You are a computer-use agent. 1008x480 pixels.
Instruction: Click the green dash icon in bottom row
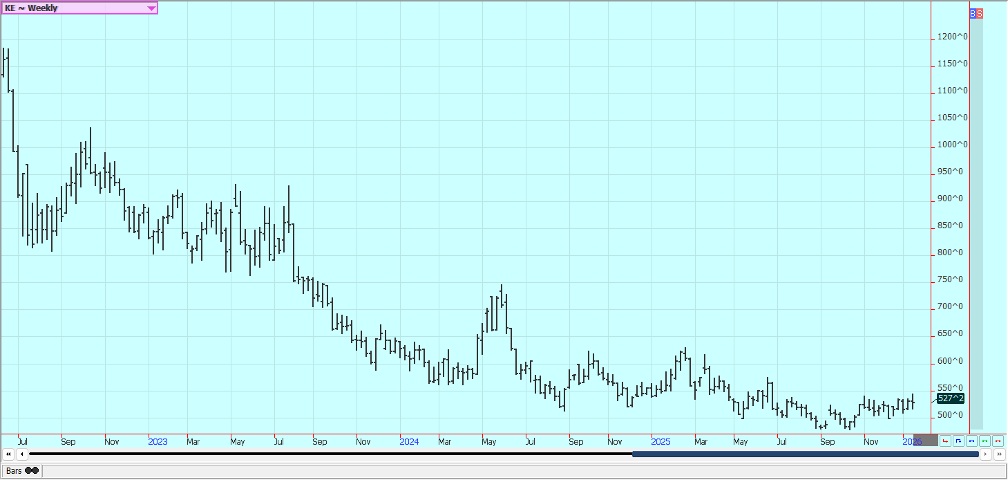click(x=984, y=440)
